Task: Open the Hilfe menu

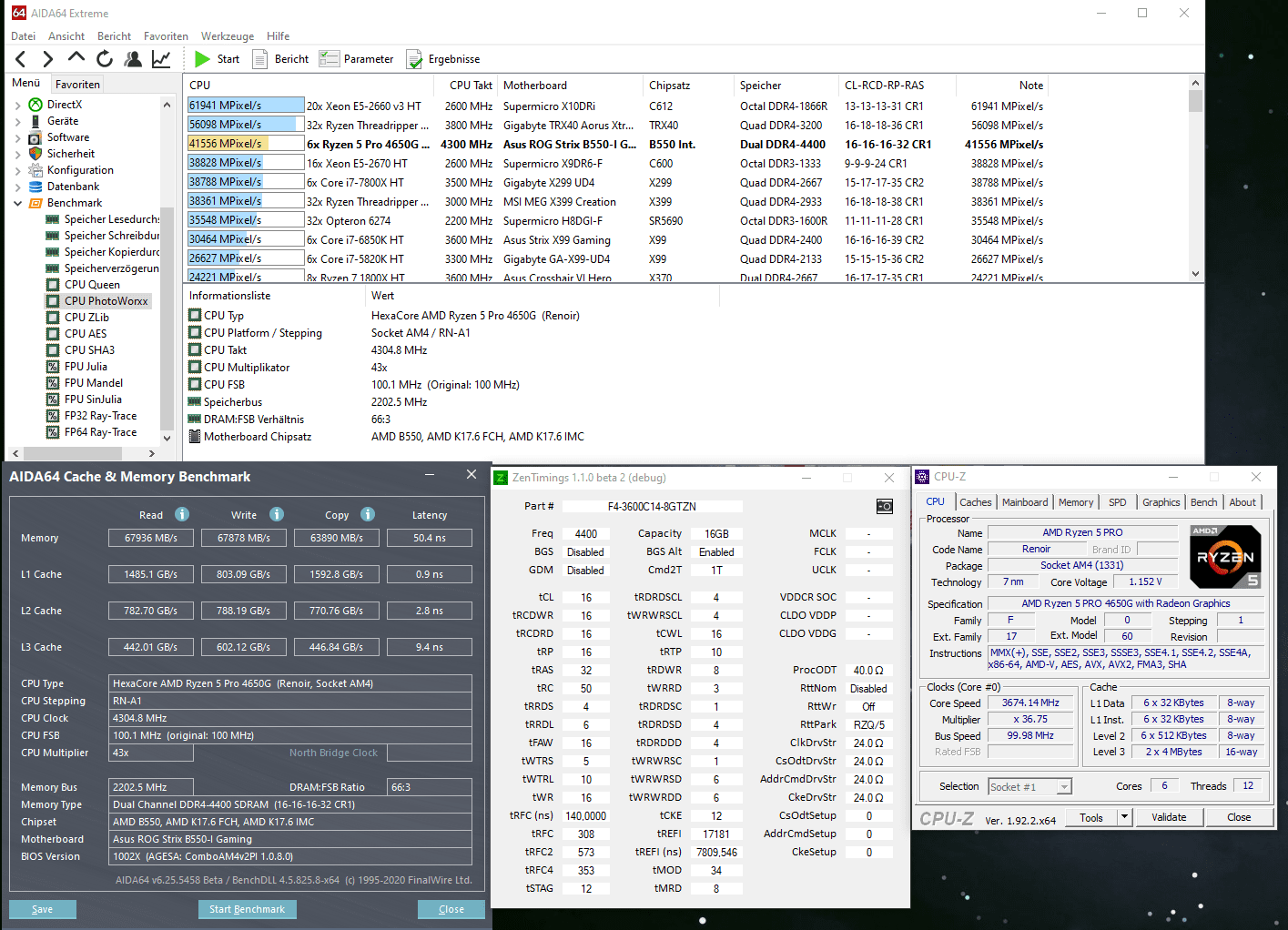Action: (279, 36)
